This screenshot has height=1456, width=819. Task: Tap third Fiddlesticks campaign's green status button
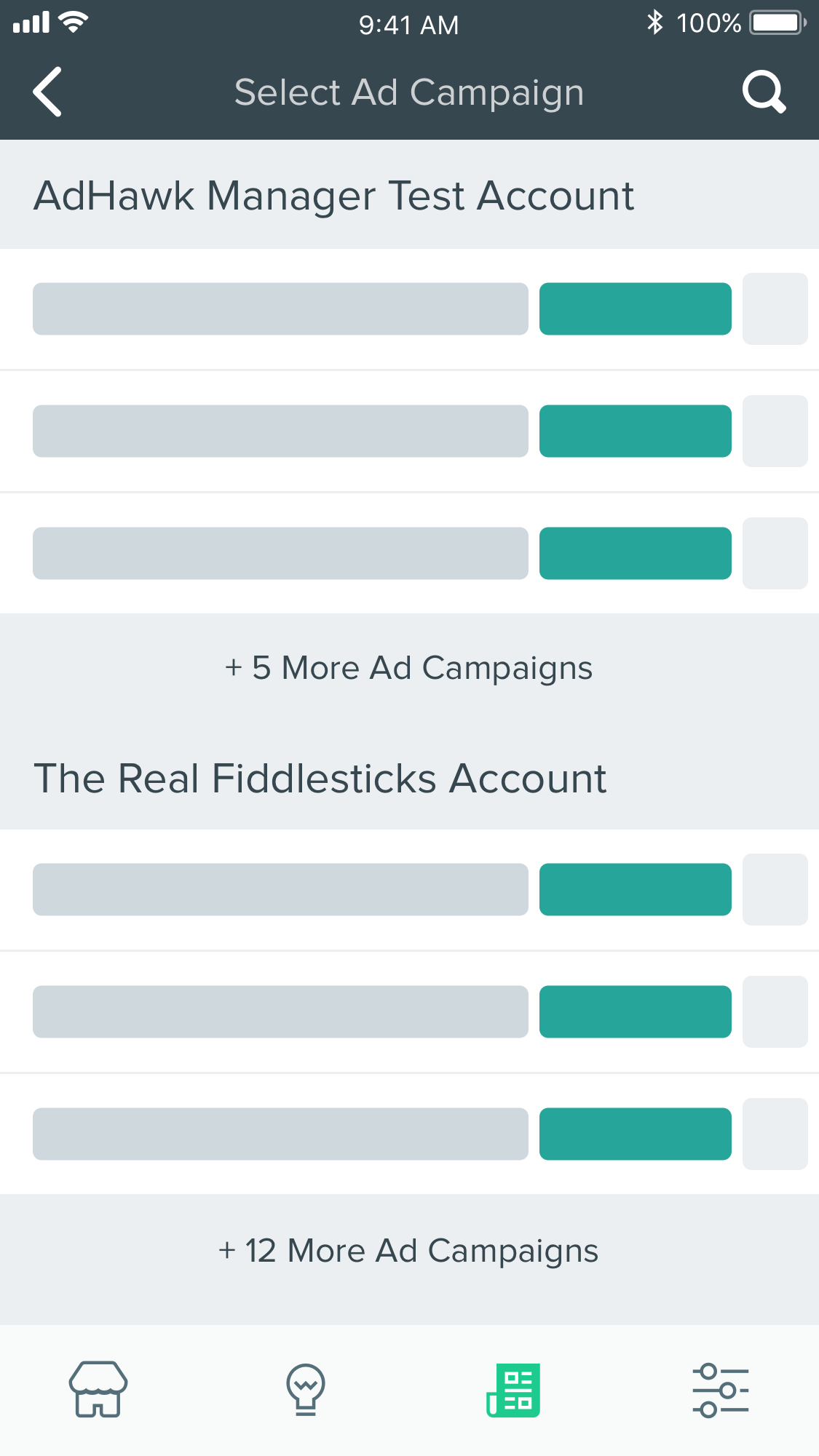coord(635,1134)
